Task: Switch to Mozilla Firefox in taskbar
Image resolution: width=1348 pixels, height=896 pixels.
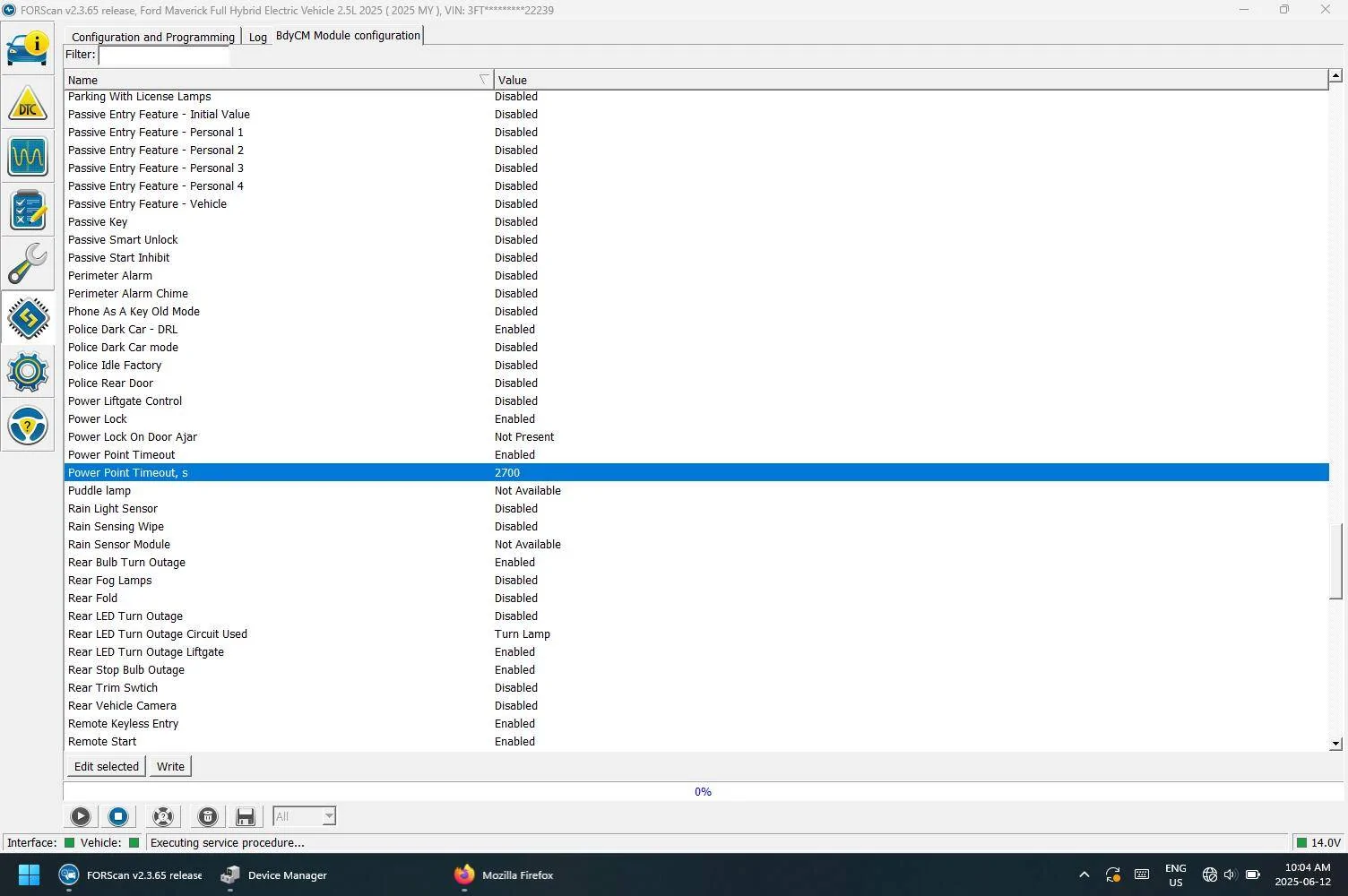Action: pos(504,874)
